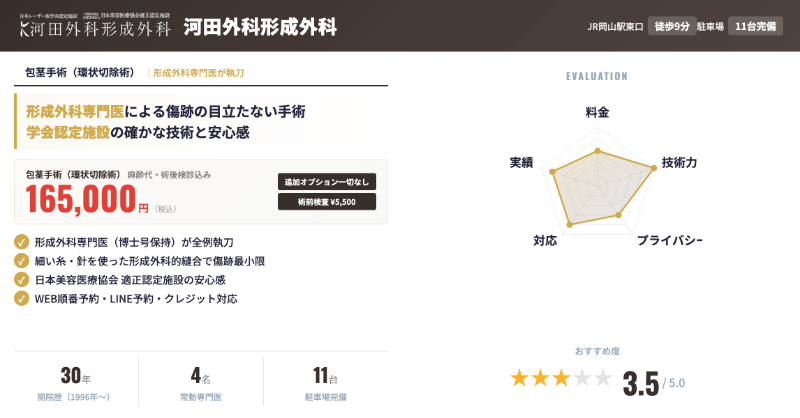This screenshot has height=418, width=800.
Task: Click the 料金 label on radar chart
Action: pos(597,112)
